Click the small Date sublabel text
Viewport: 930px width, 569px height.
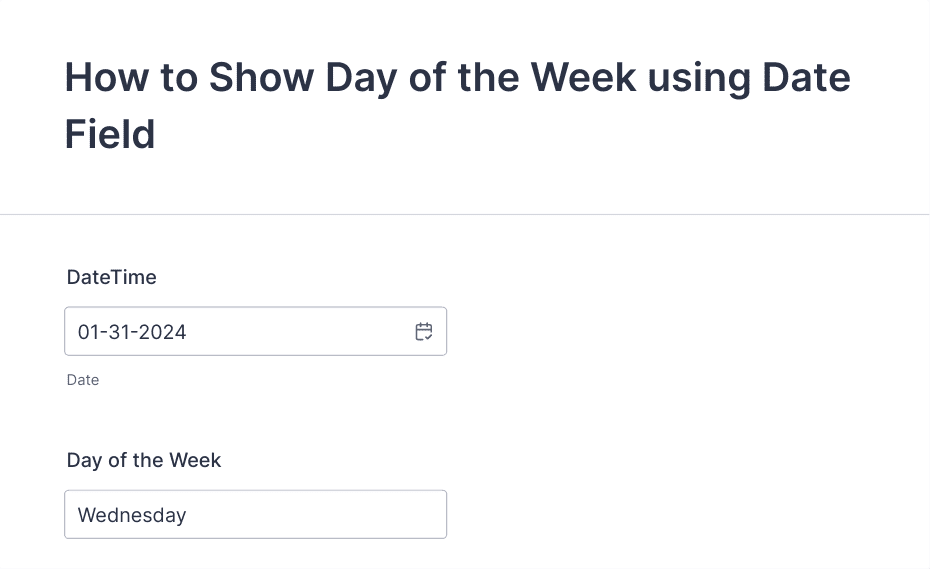[x=82, y=380]
